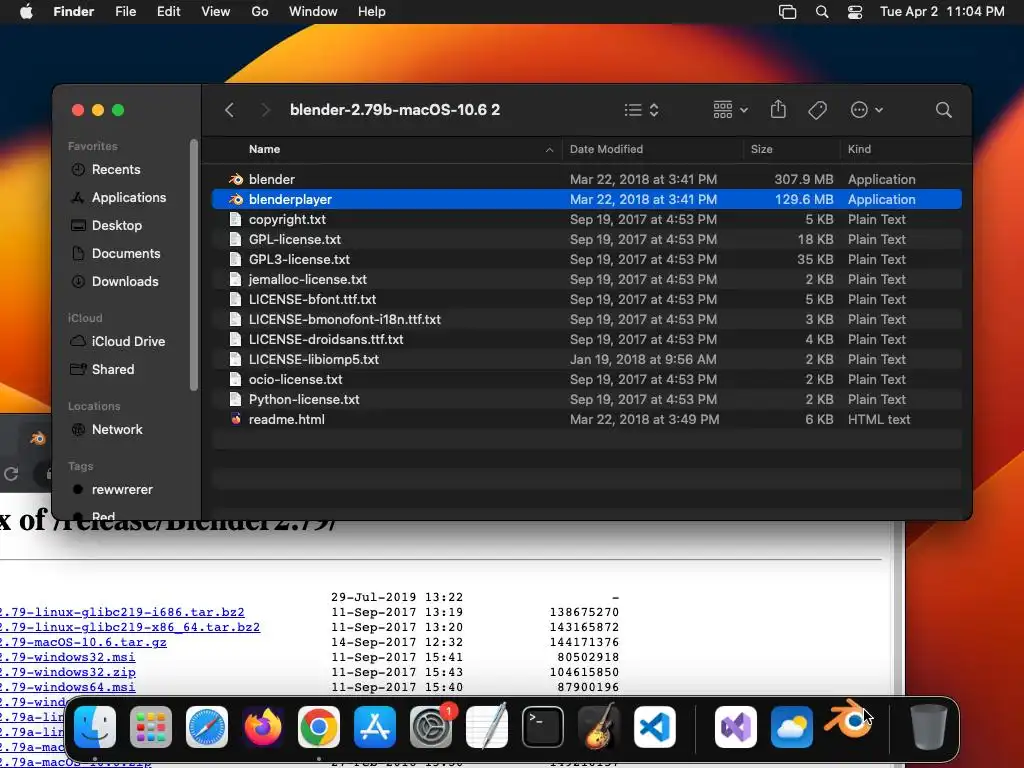Click the 2.79-windows64.msi link in the browser
1024x768 pixels.
pyautogui.click(x=67, y=687)
